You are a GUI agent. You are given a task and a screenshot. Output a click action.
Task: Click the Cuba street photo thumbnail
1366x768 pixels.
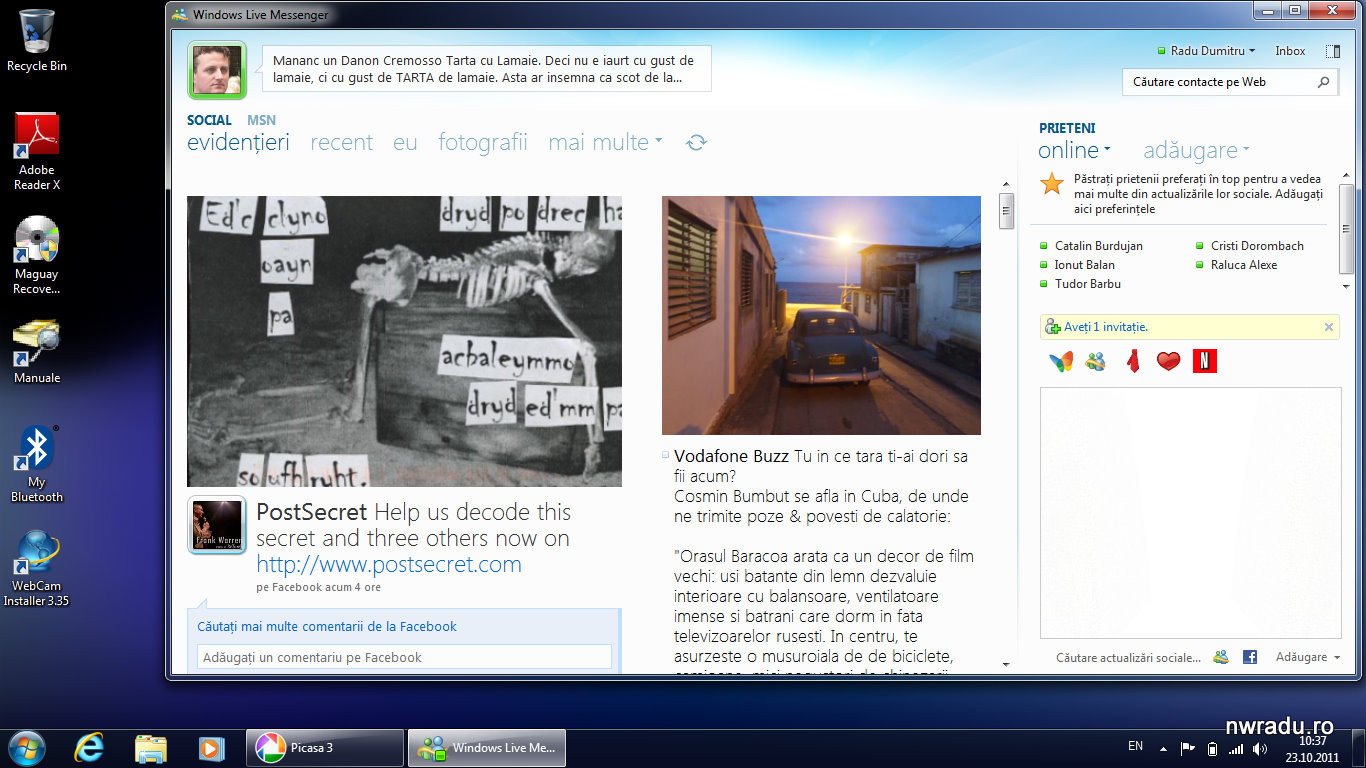(x=821, y=315)
